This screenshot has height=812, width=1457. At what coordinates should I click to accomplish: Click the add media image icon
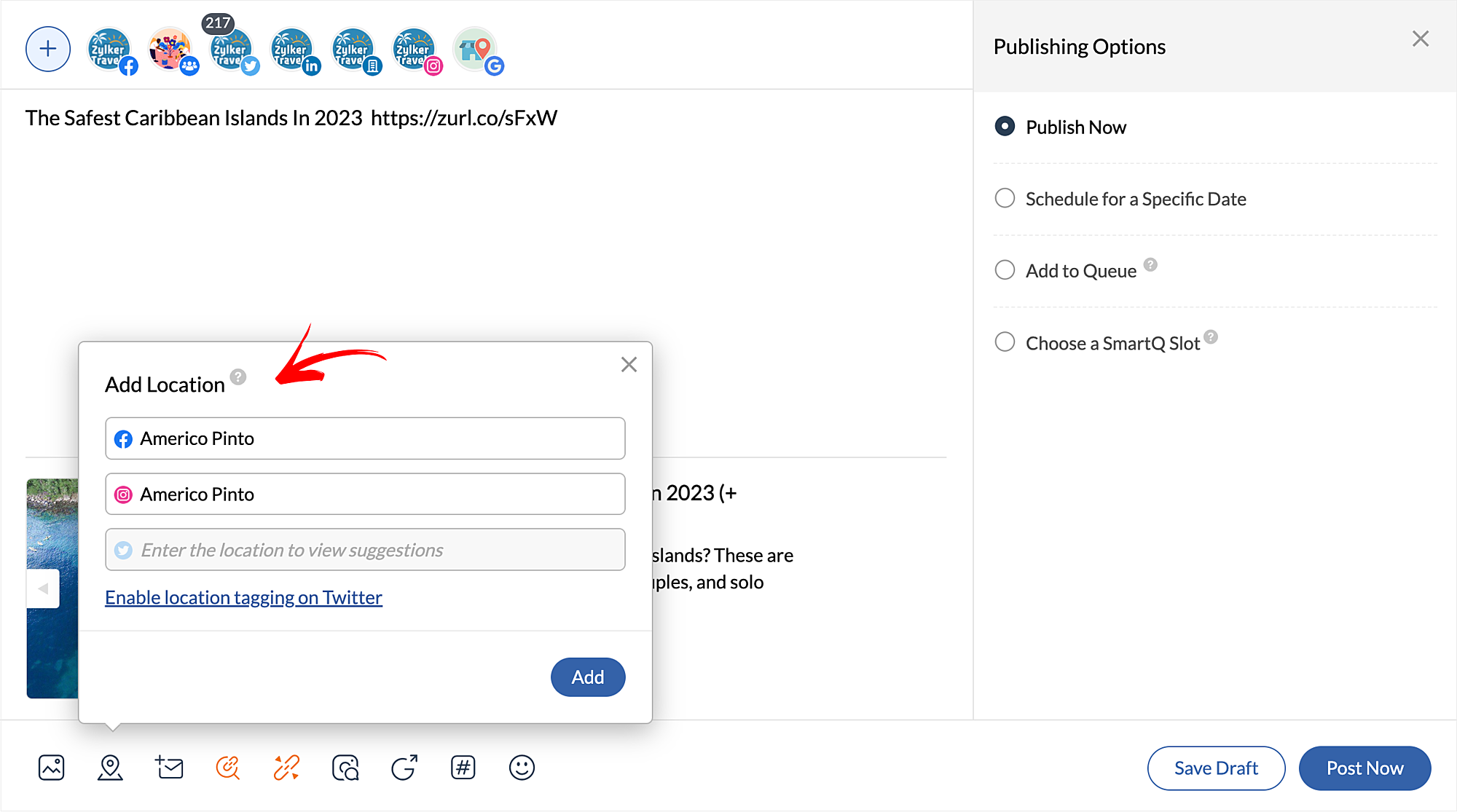[x=51, y=768]
